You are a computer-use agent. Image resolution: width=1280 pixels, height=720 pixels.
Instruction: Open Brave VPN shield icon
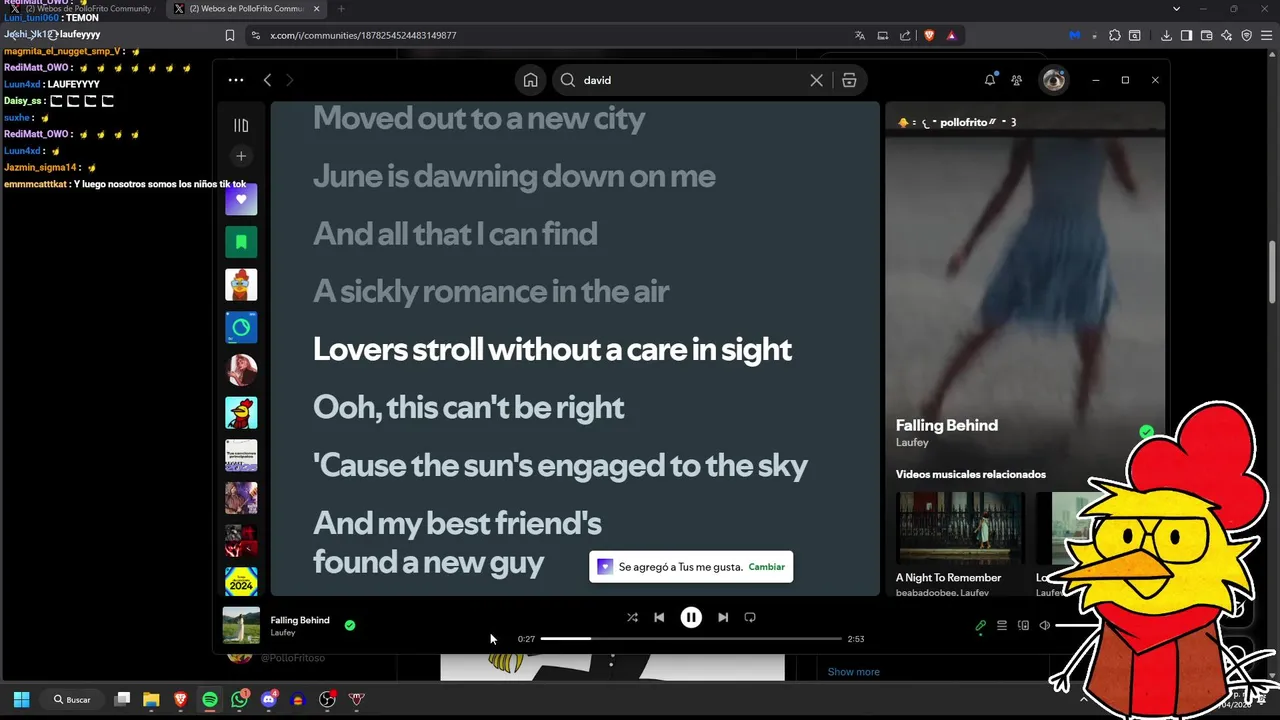(x=1246, y=35)
